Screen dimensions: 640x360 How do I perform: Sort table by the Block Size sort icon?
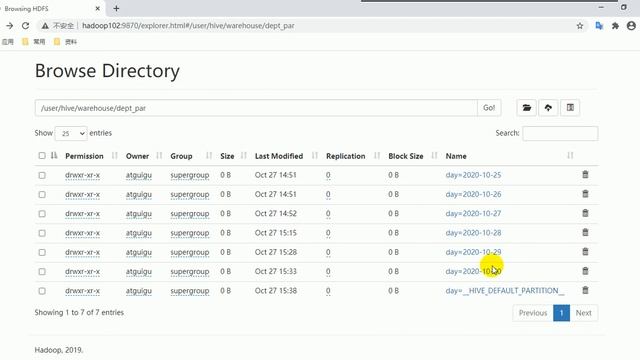[x=434, y=156]
